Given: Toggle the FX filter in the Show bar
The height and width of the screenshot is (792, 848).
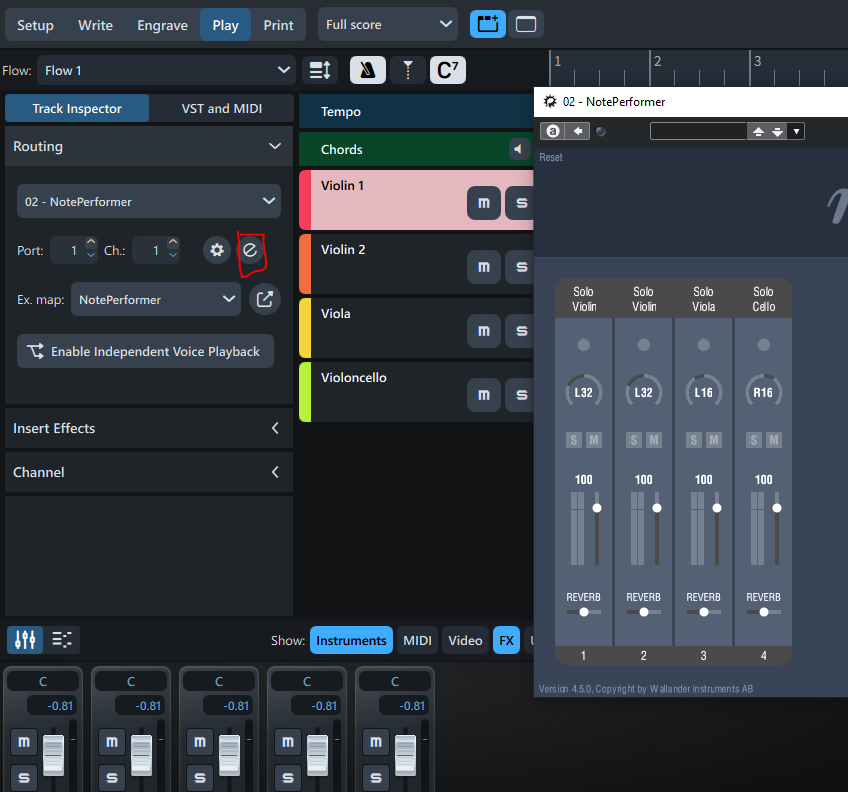Looking at the screenshot, I should tap(506, 639).
